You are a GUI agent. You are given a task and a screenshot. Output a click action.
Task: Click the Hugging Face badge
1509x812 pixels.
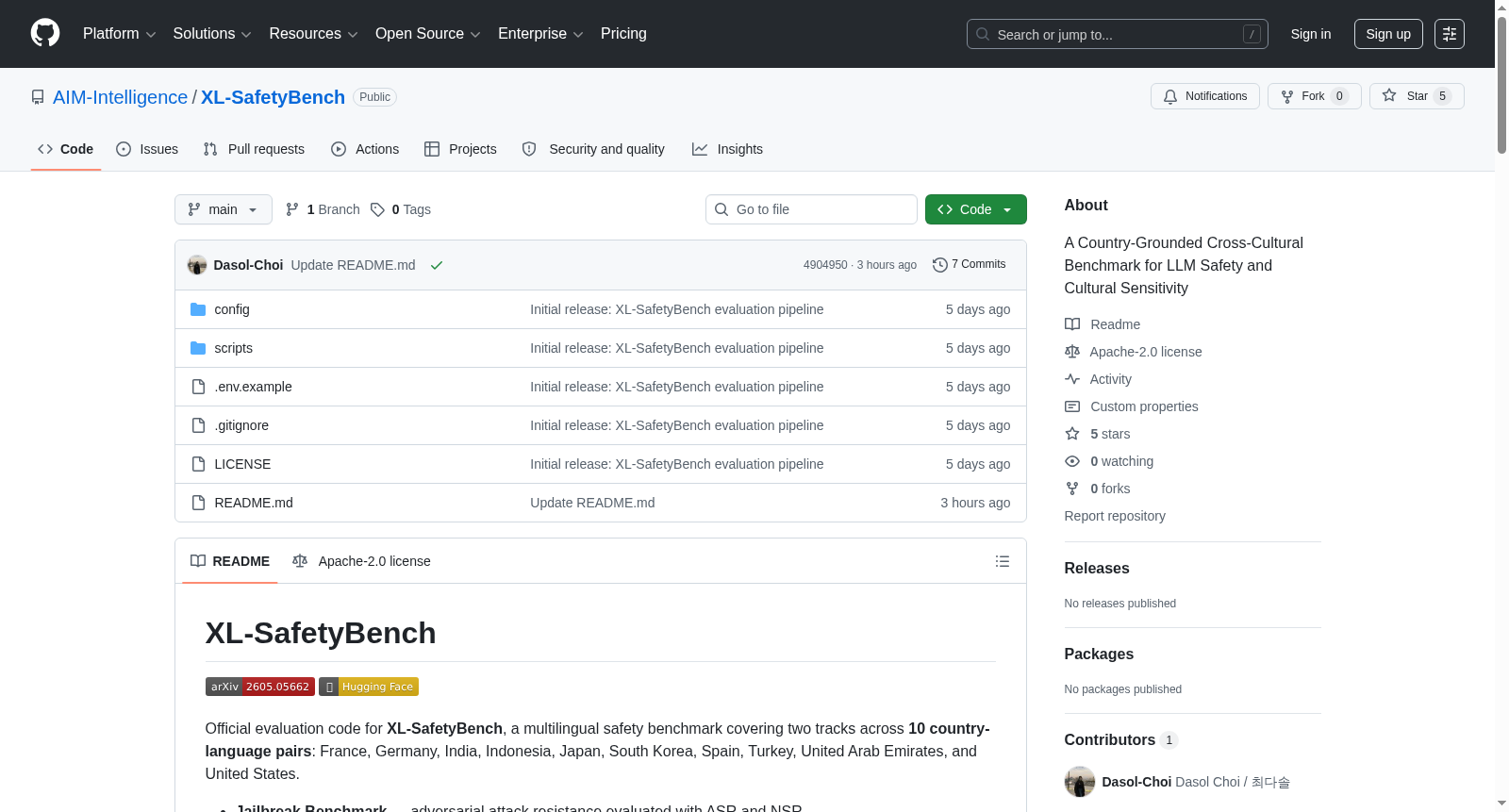(369, 687)
